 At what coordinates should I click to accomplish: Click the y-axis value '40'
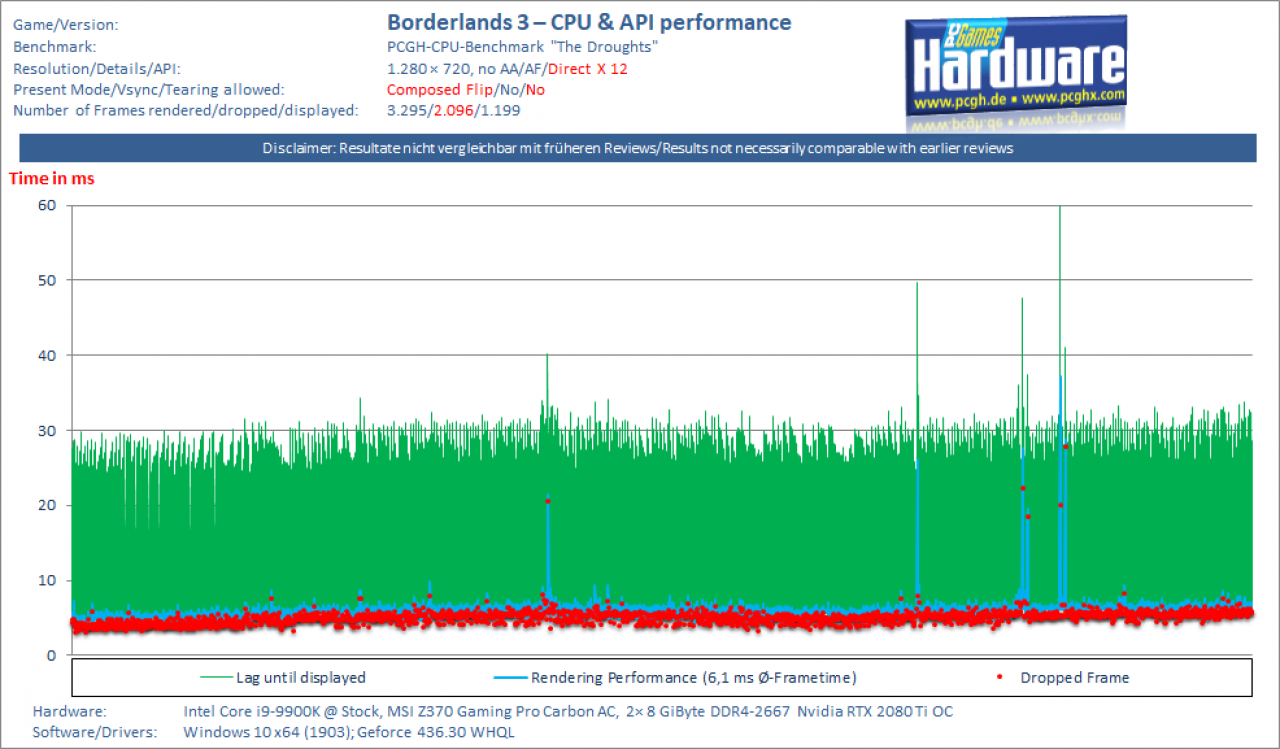tap(48, 355)
